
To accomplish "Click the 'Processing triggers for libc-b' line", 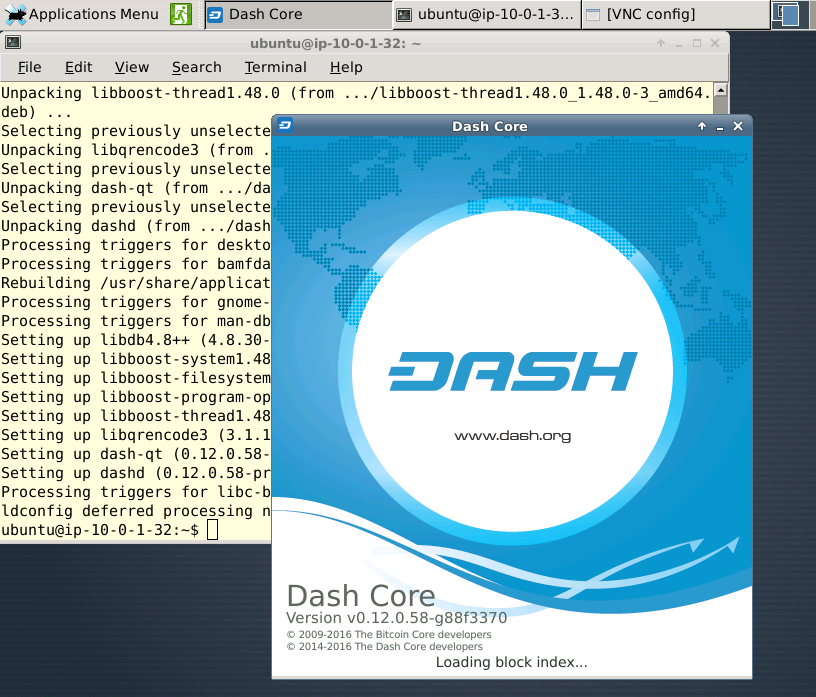I will tap(136, 492).
